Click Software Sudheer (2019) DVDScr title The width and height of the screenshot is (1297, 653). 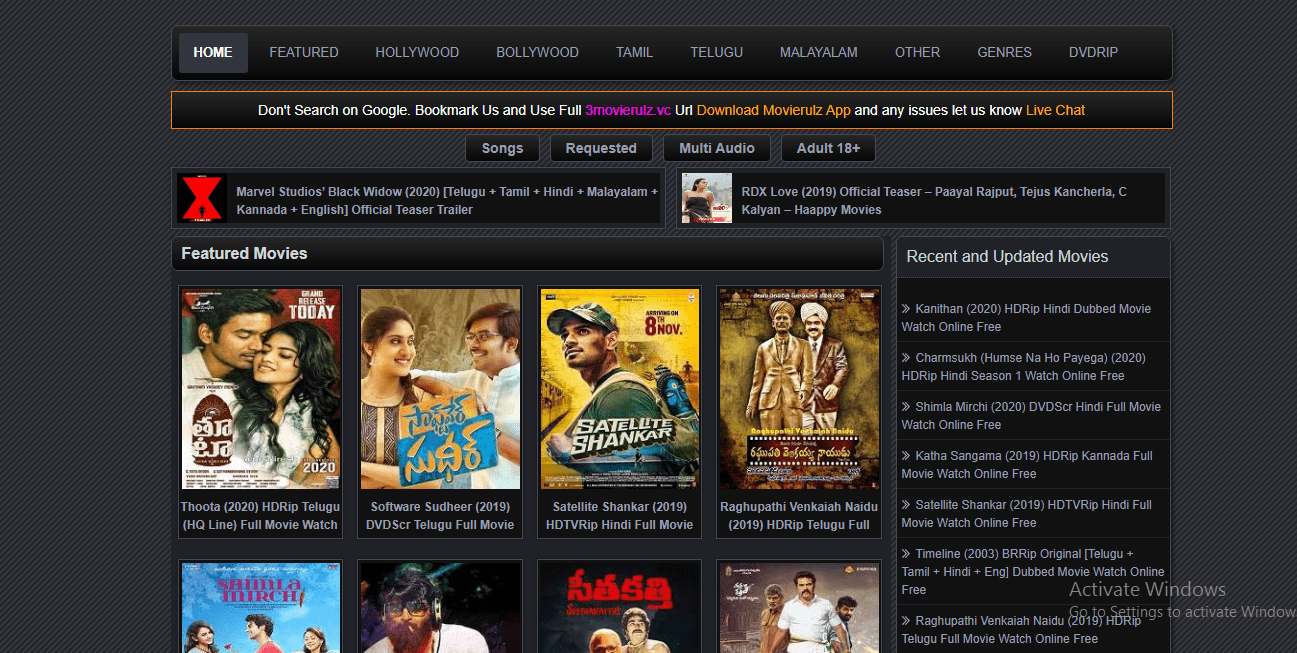(x=440, y=516)
